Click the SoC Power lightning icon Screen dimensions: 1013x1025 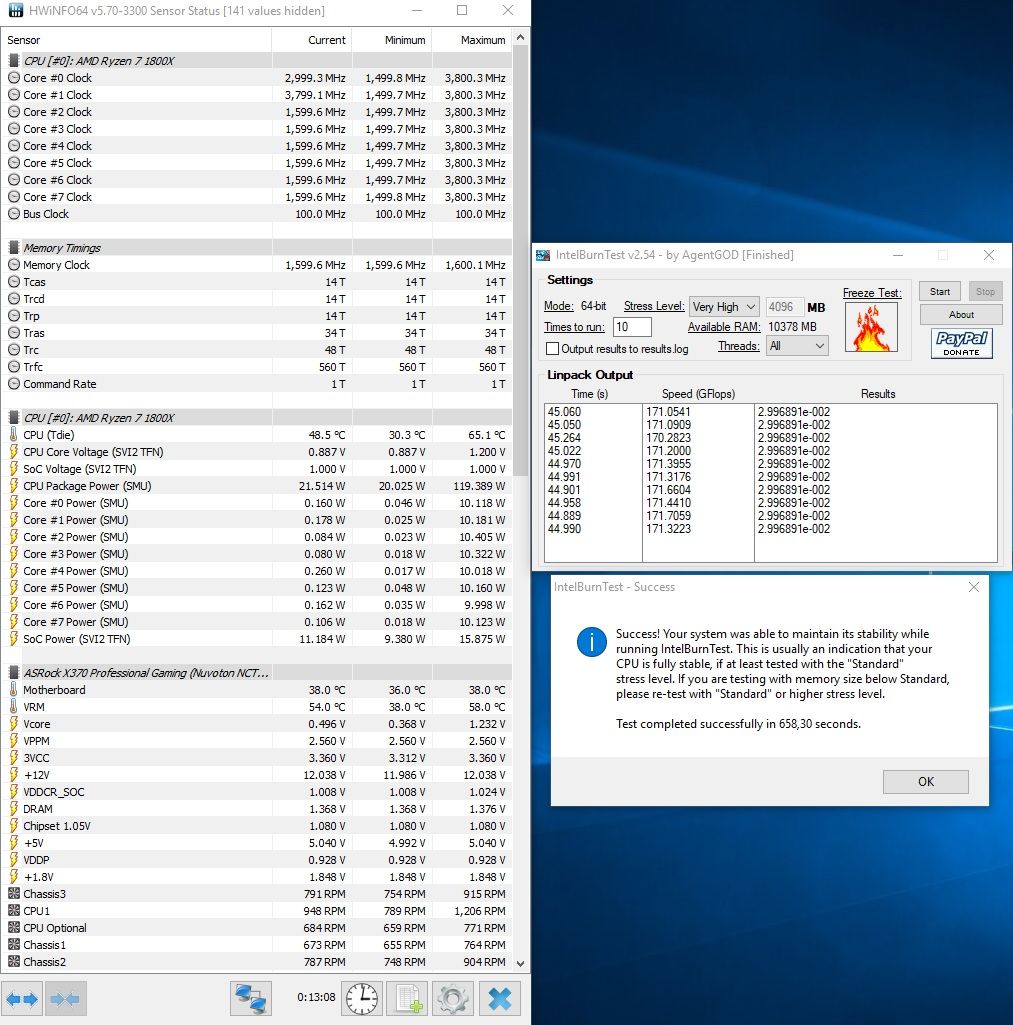pos(14,639)
